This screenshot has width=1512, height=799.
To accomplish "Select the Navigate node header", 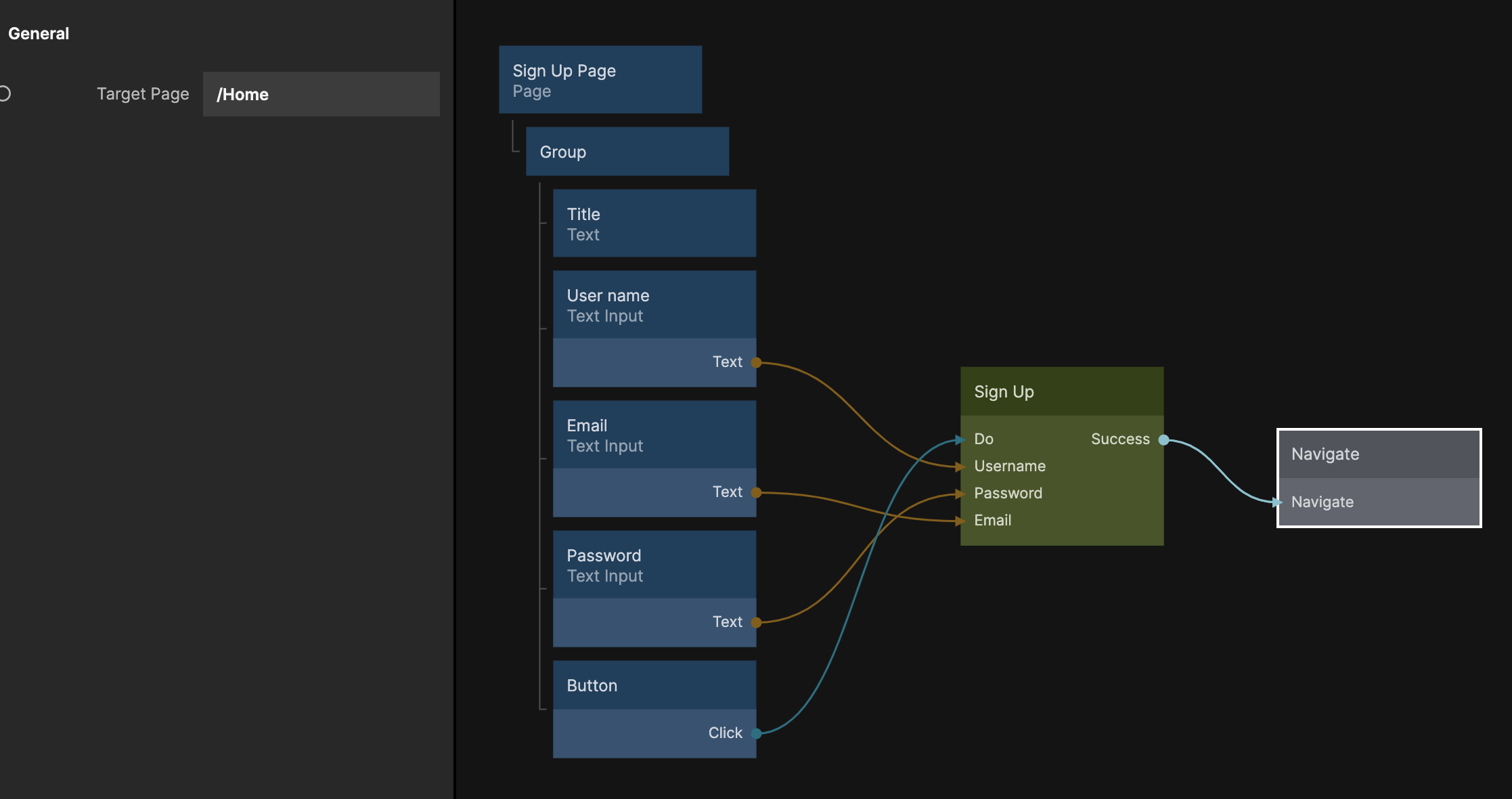I will [x=1378, y=454].
